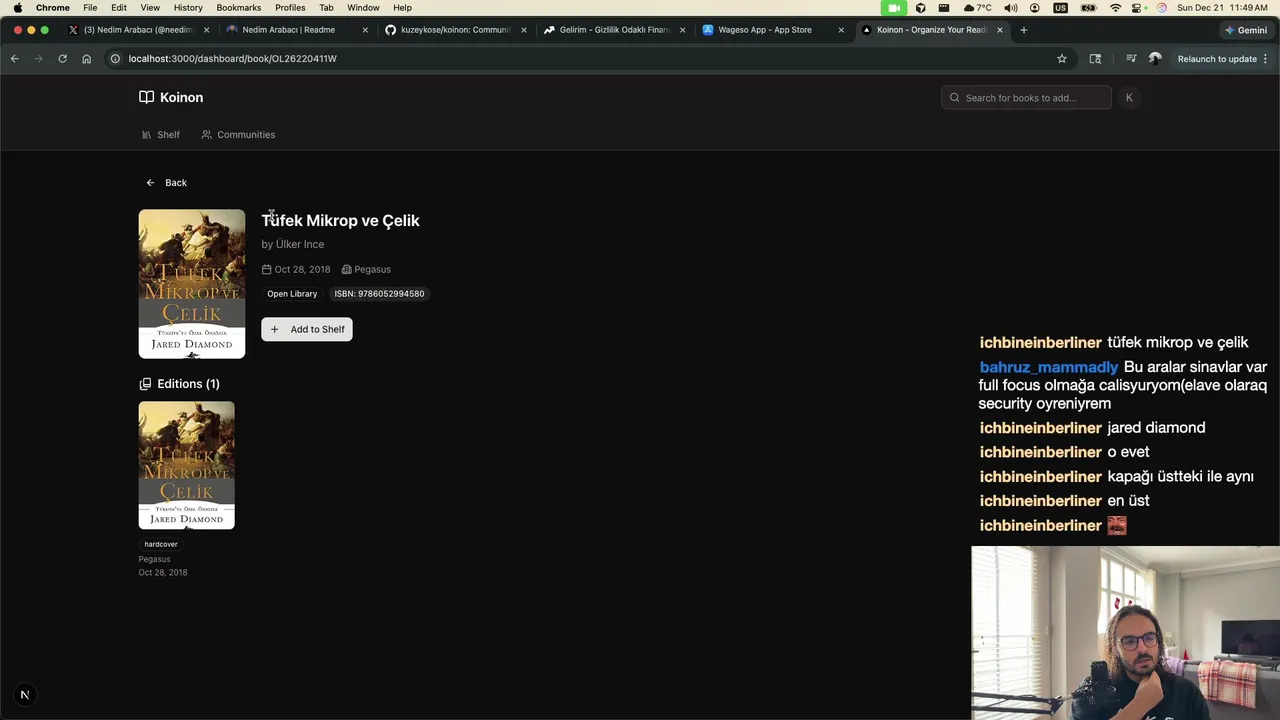The image size is (1280, 720).
Task: Open the History menu
Action: [x=188, y=7]
